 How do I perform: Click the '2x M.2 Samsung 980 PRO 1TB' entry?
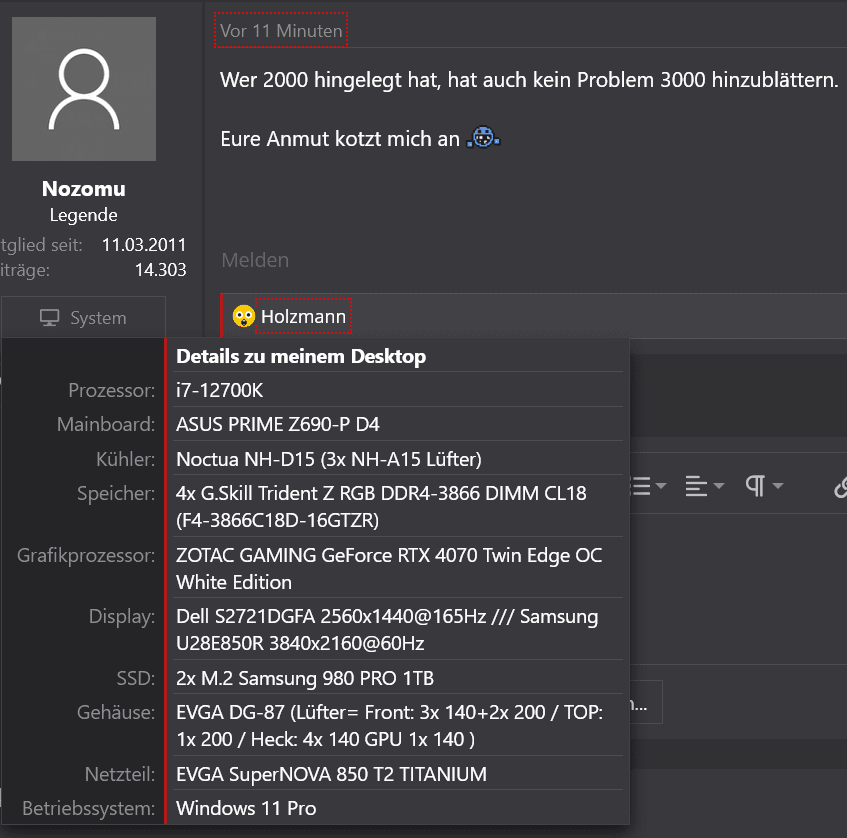pos(305,678)
